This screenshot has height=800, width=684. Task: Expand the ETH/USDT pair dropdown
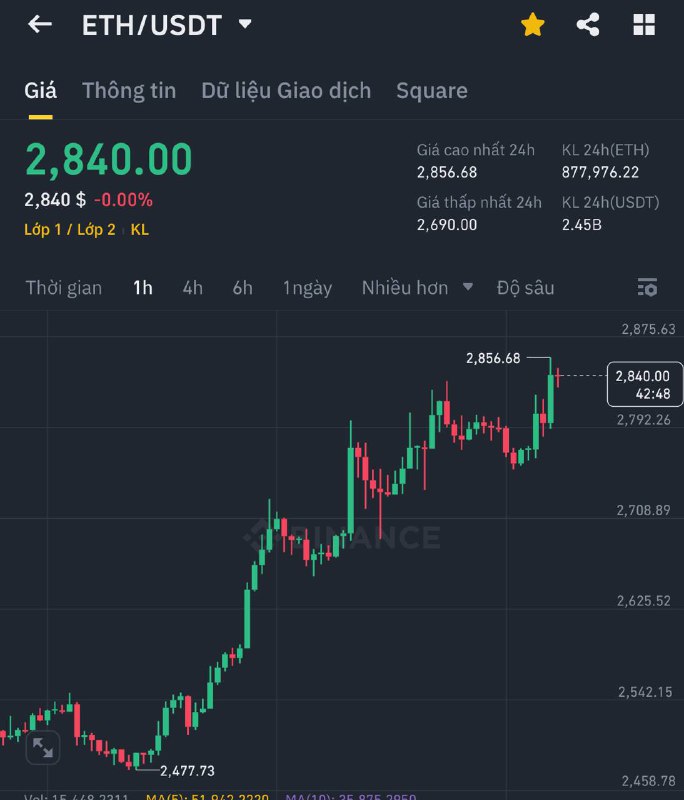[245, 25]
